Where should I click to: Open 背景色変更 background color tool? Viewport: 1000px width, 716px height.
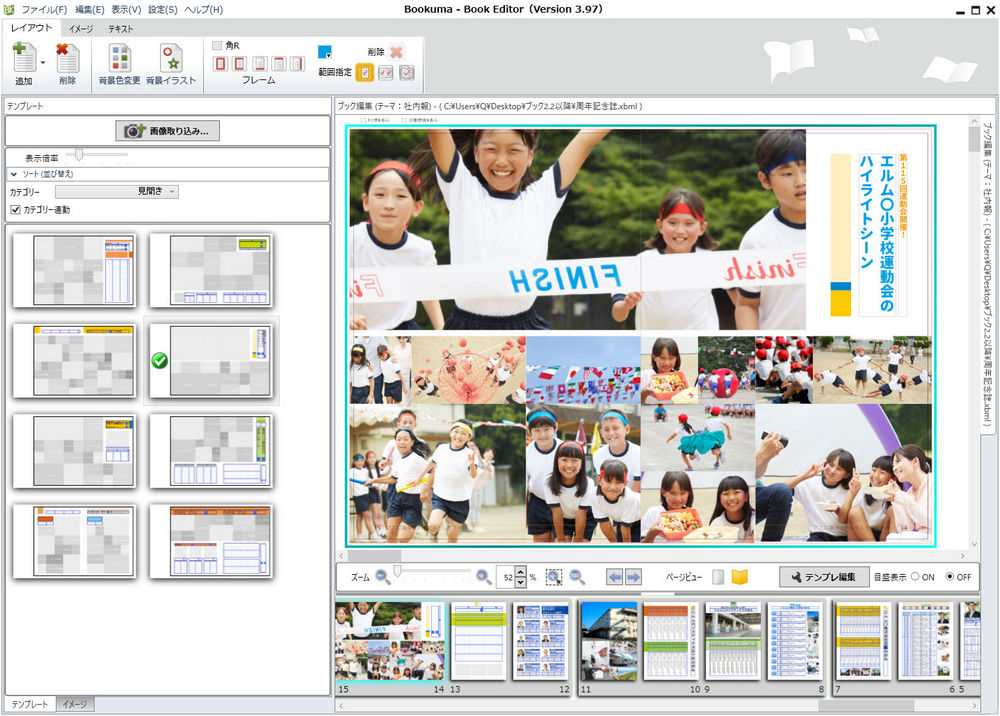120,59
